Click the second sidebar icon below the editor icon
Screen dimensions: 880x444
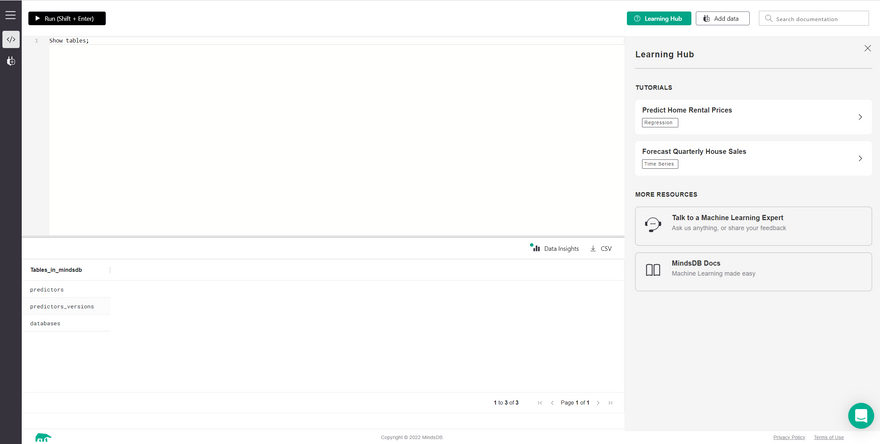(10, 62)
